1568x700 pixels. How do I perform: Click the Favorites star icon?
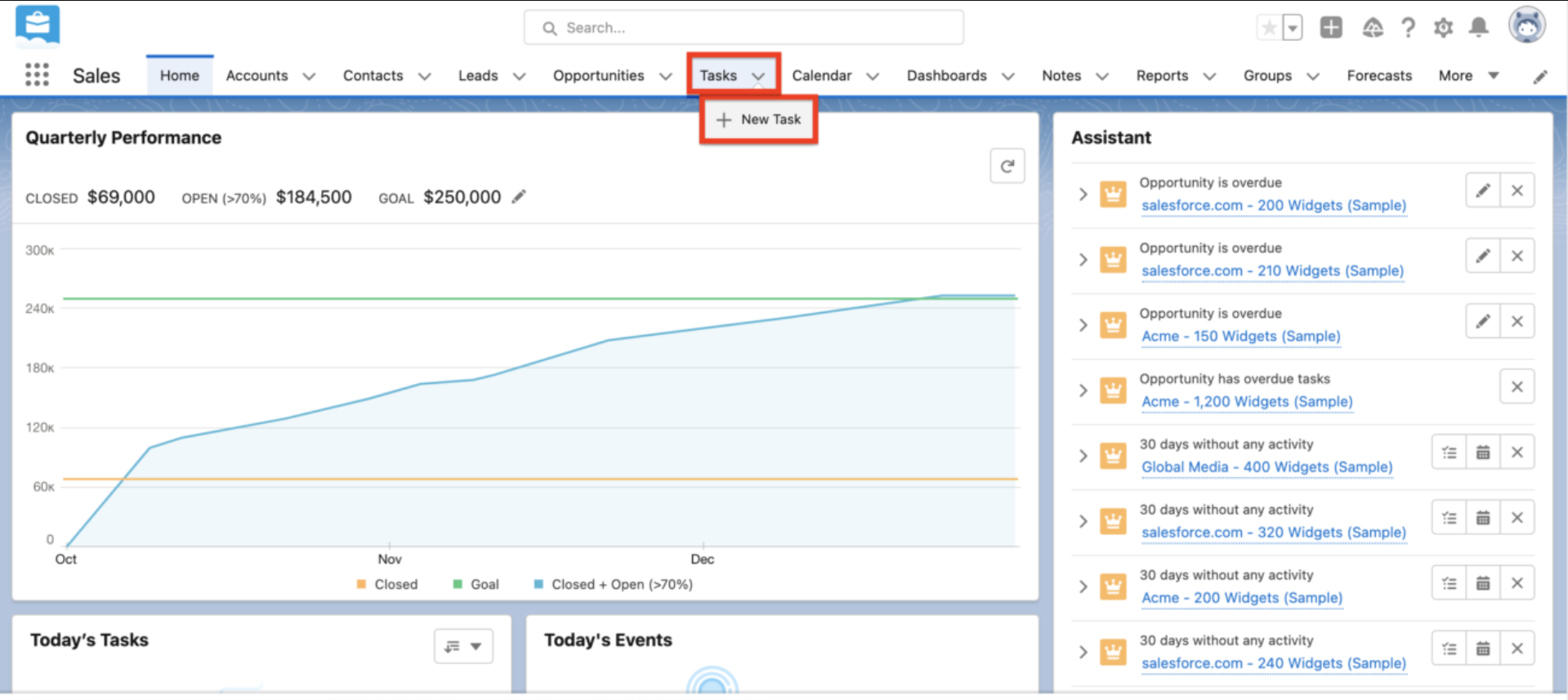pyautogui.click(x=1269, y=28)
